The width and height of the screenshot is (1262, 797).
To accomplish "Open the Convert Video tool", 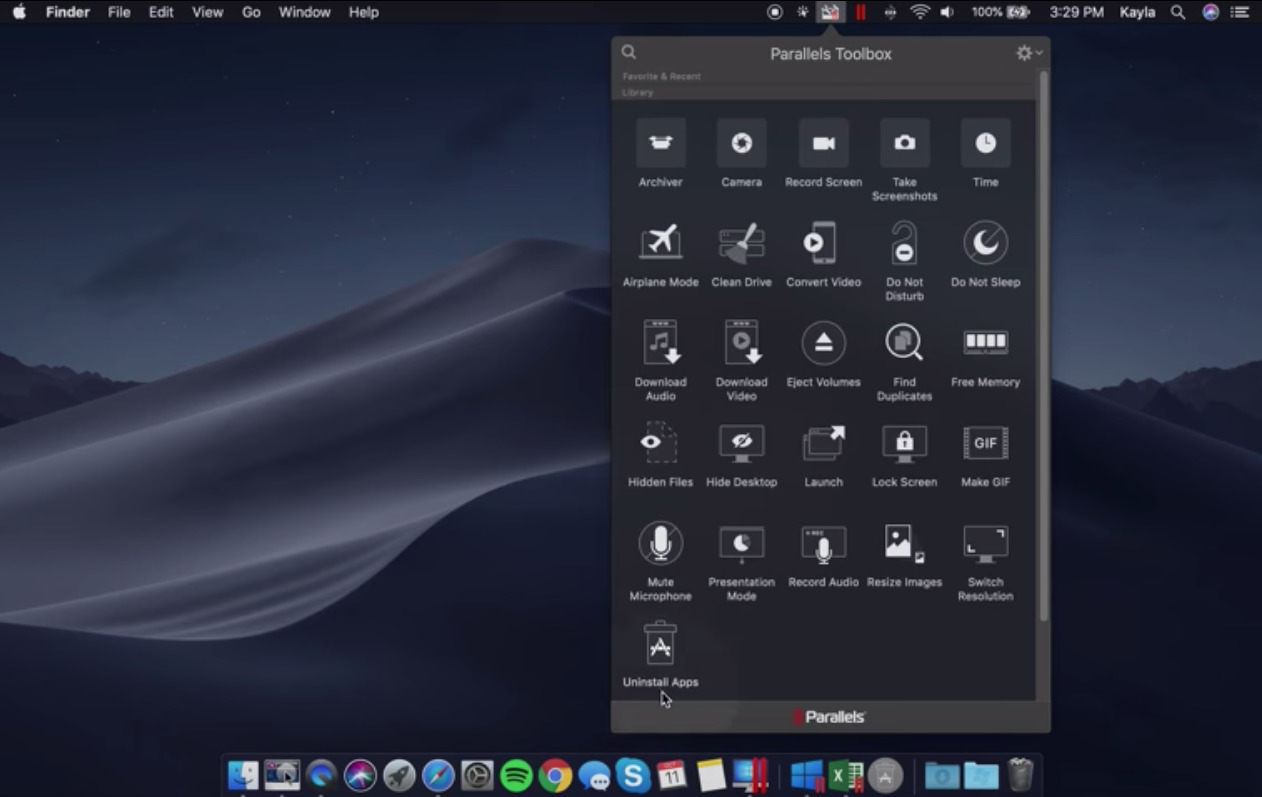I will [x=823, y=243].
